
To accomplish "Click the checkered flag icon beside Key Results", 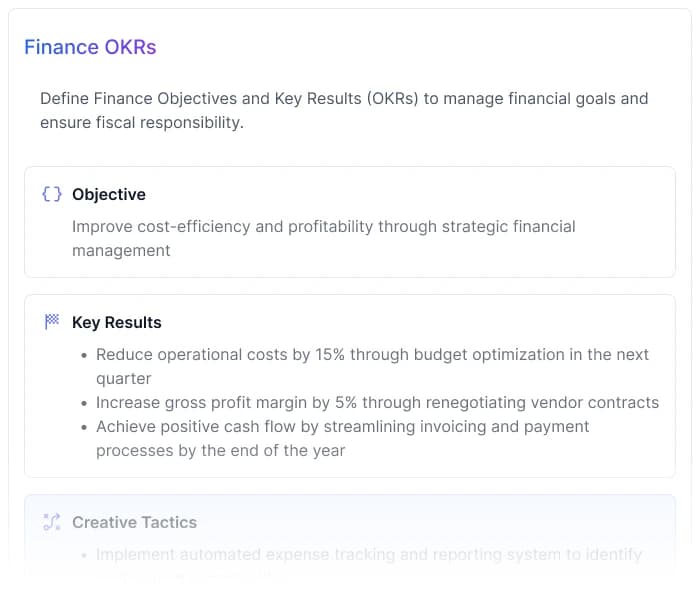I will coord(52,323).
